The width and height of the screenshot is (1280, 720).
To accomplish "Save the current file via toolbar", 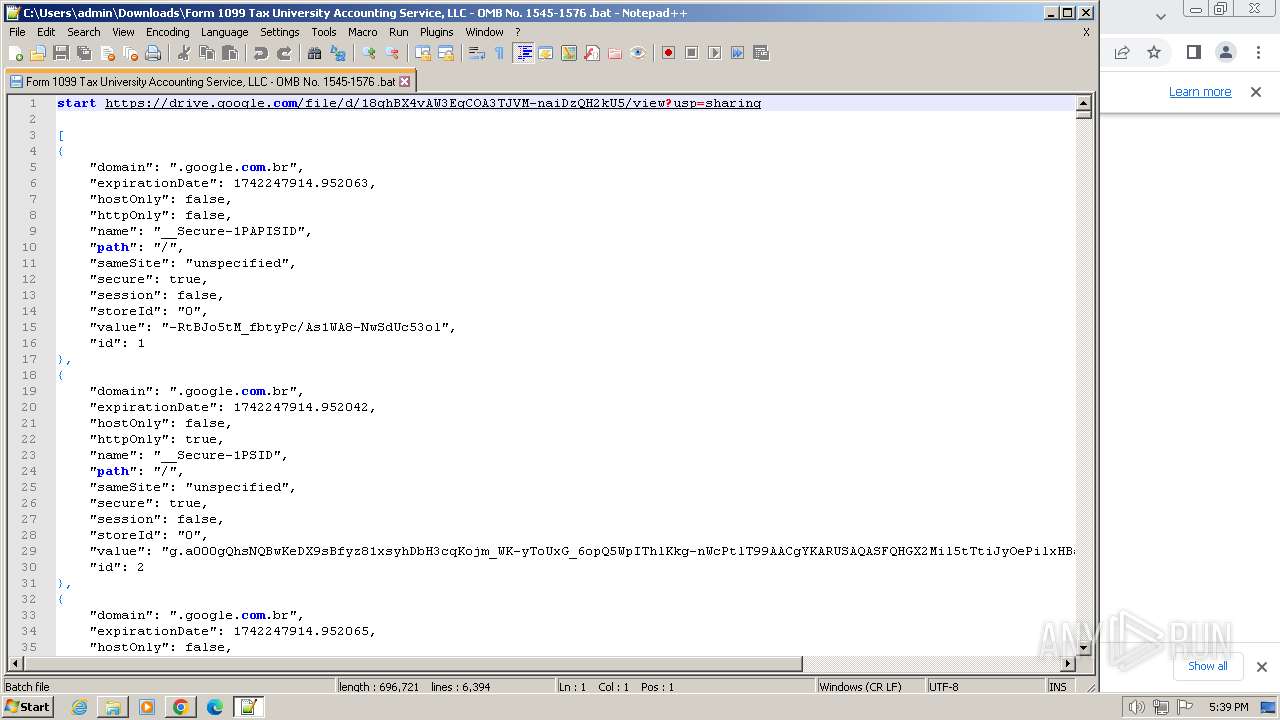I will coord(61,53).
